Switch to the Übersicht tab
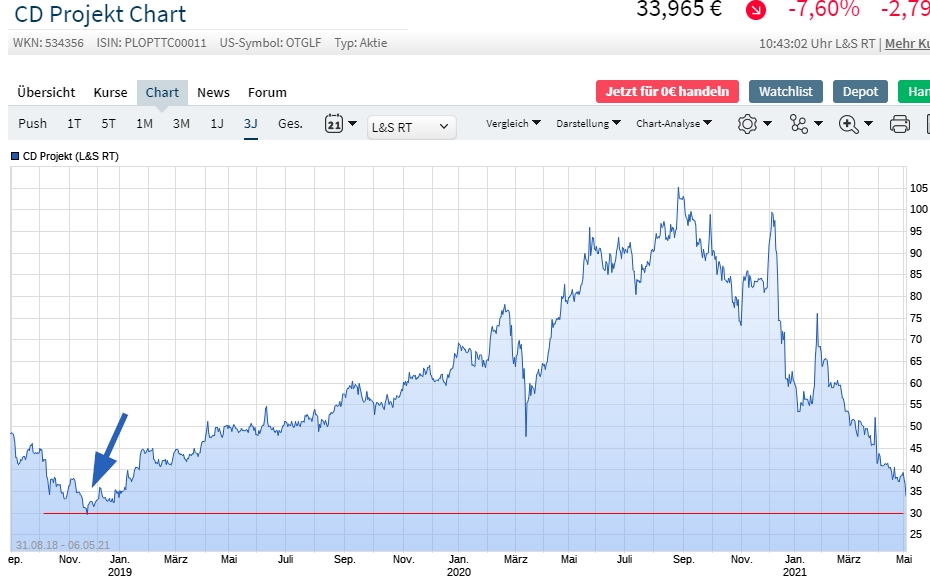930x582 pixels. 46,92
